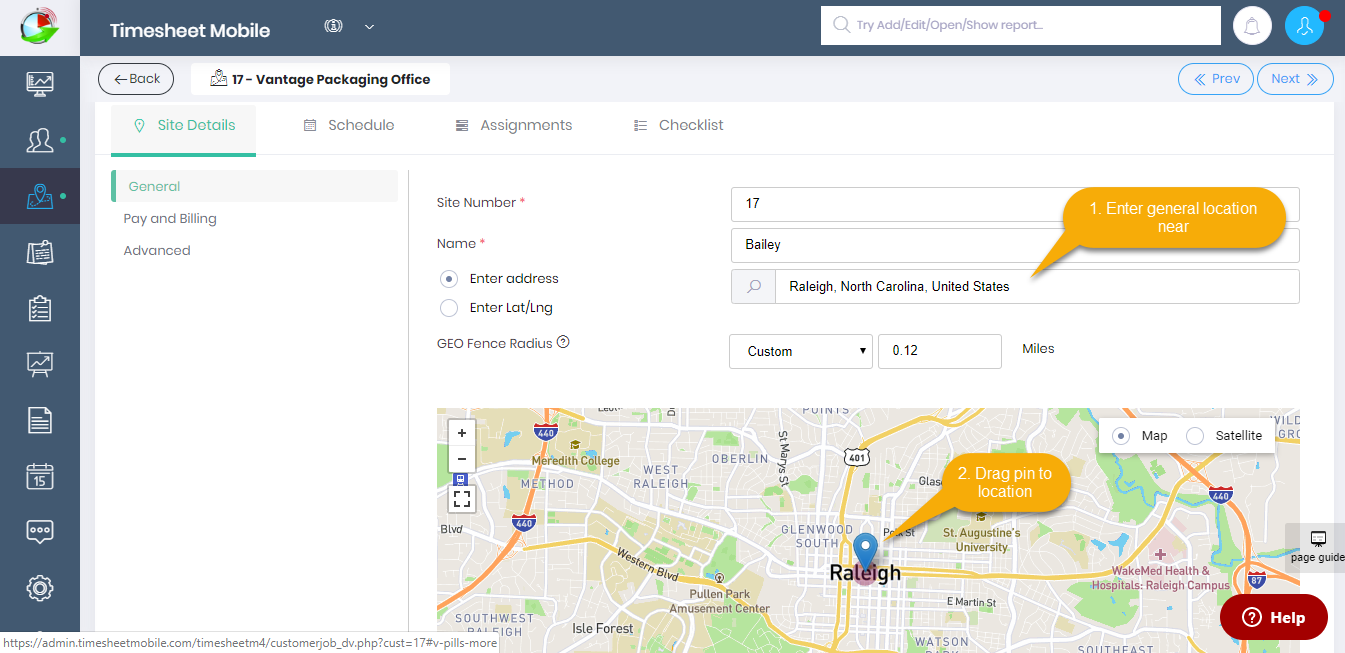Click the "Miles" unit label
The width and height of the screenshot is (1345, 653).
[x=1038, y=349]
